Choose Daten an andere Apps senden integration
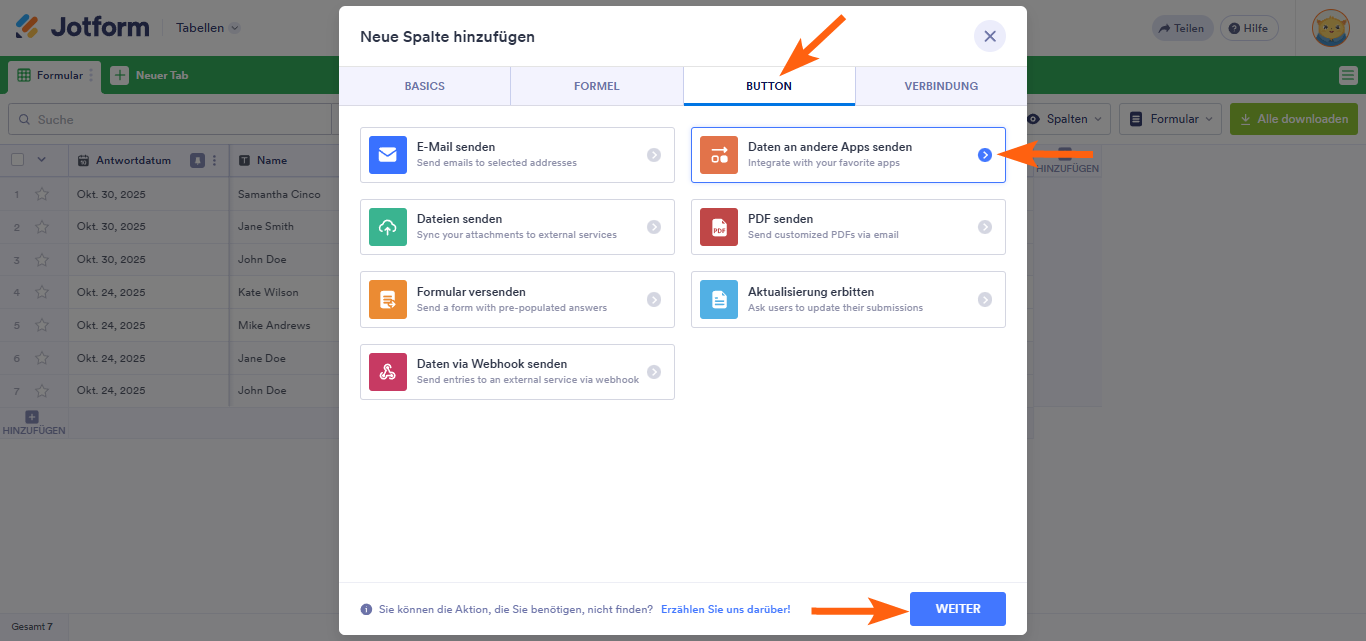The height and width of the screenshot is (641, 1366). [x=848, y=155]
